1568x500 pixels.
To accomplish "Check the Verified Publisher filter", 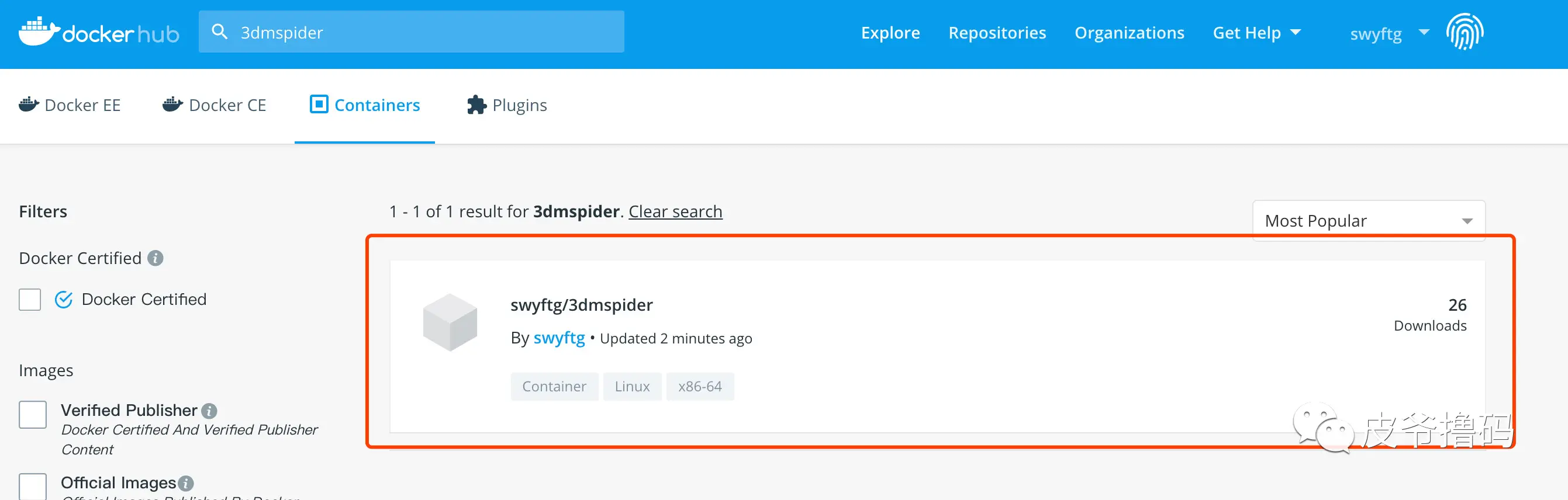I will tap(33, 415).
